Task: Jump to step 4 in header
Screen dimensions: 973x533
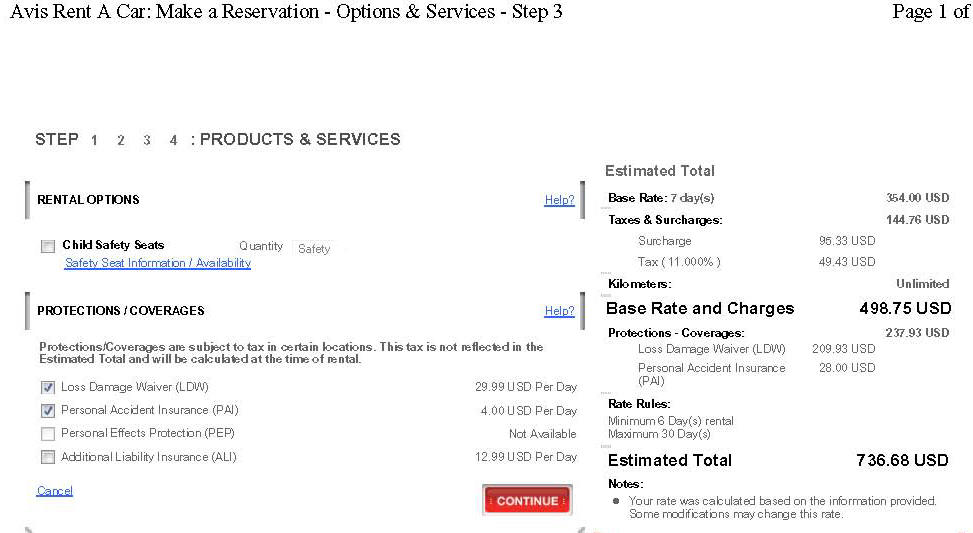Action: click(x=173, y=140)
